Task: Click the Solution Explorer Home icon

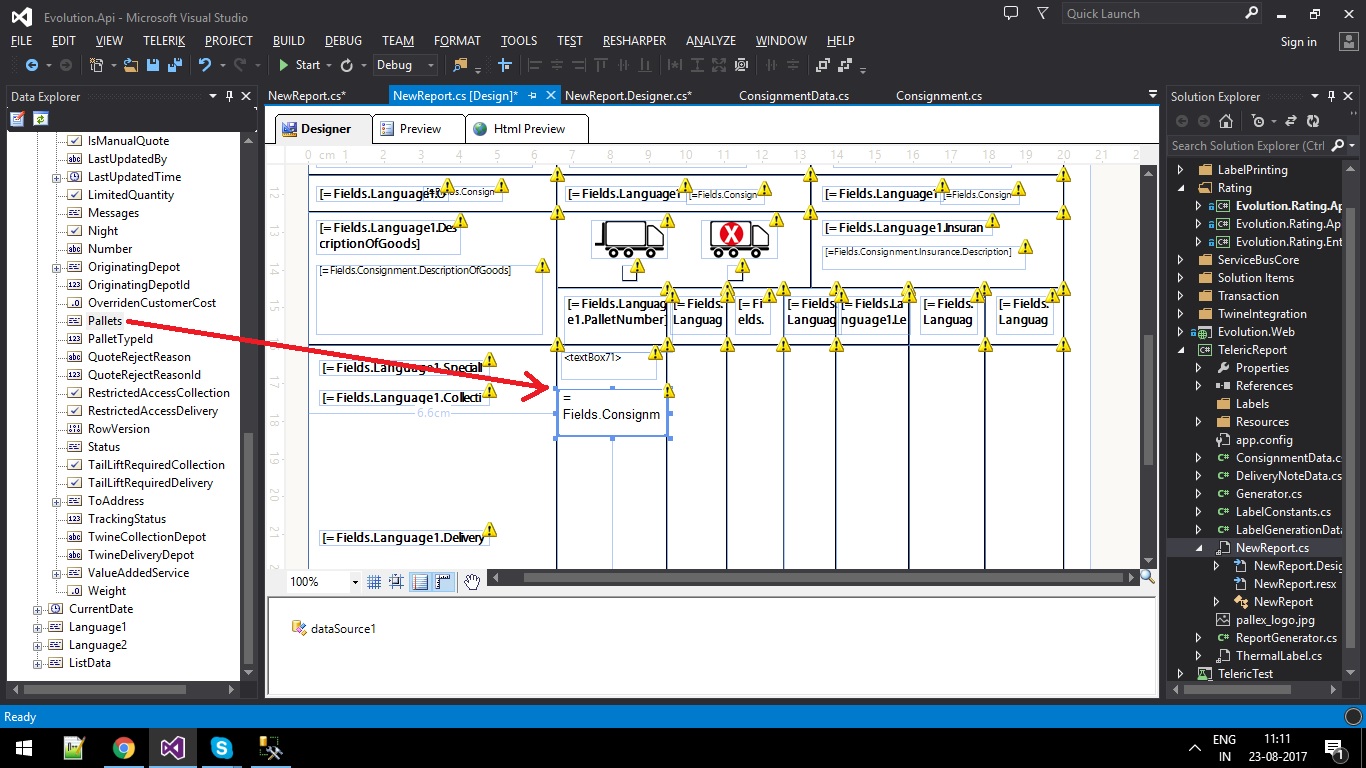Action: [1226, 121]
